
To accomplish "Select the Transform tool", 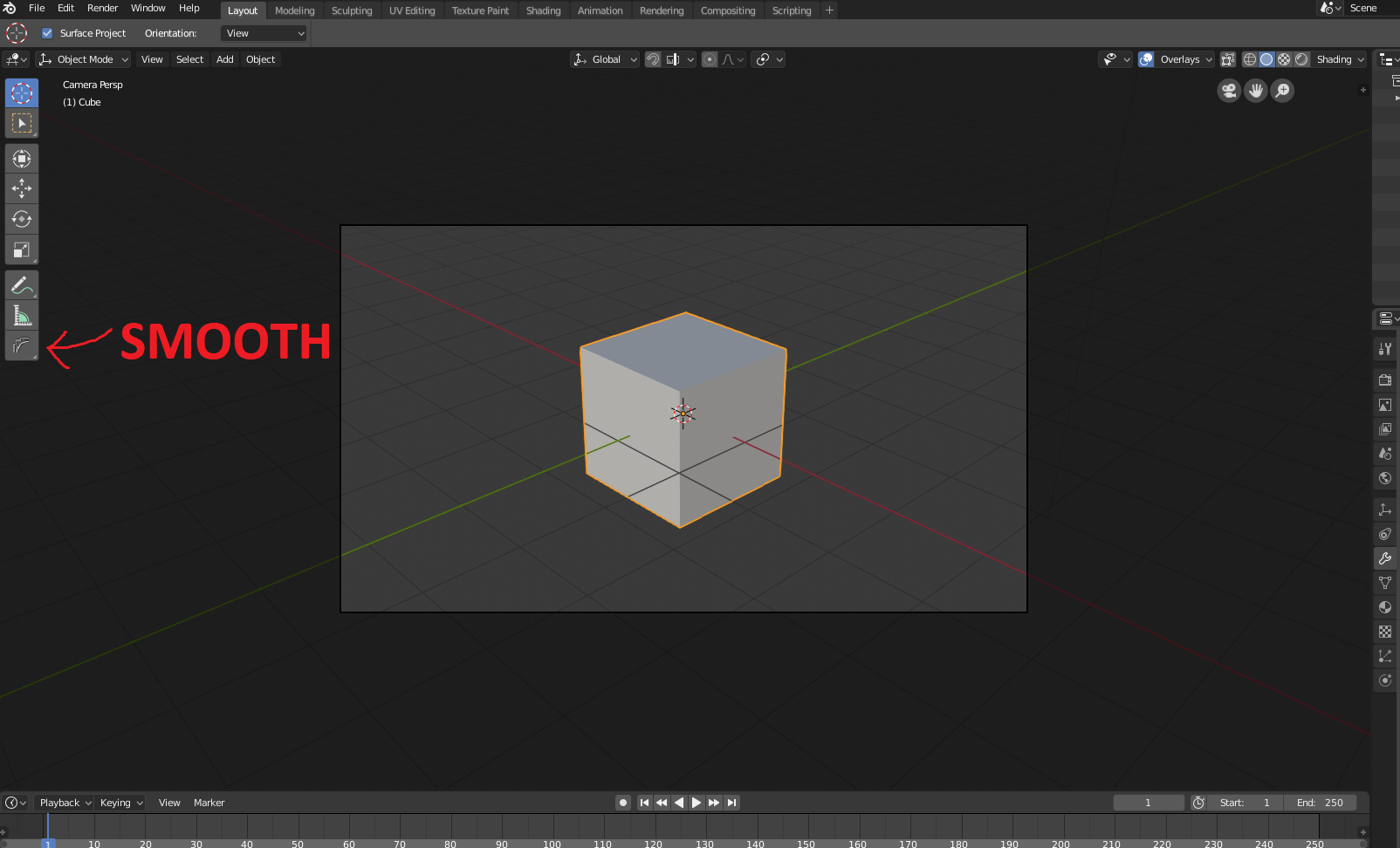I will coord(22,158).
